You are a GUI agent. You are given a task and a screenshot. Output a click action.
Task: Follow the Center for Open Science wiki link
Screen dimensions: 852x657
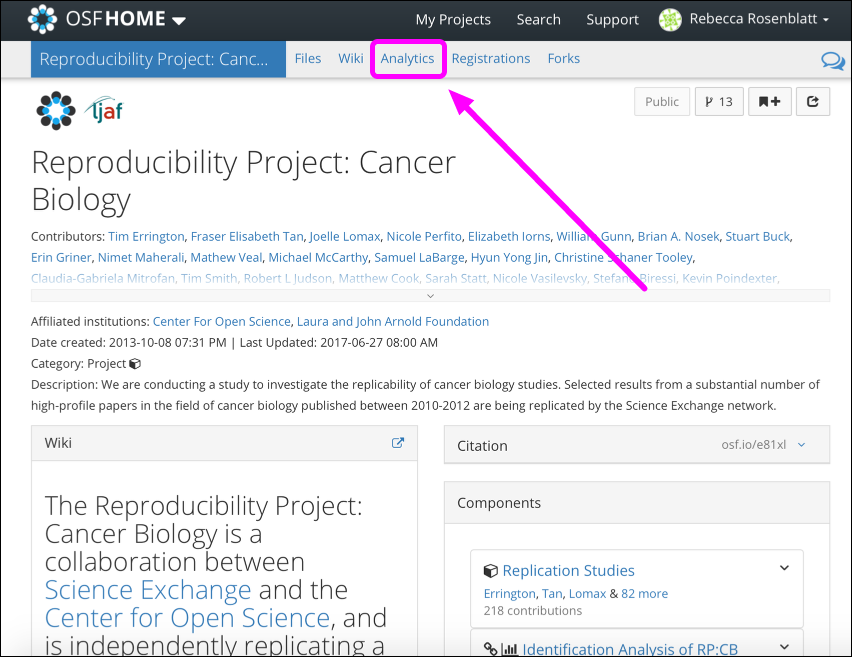(187, 618)
